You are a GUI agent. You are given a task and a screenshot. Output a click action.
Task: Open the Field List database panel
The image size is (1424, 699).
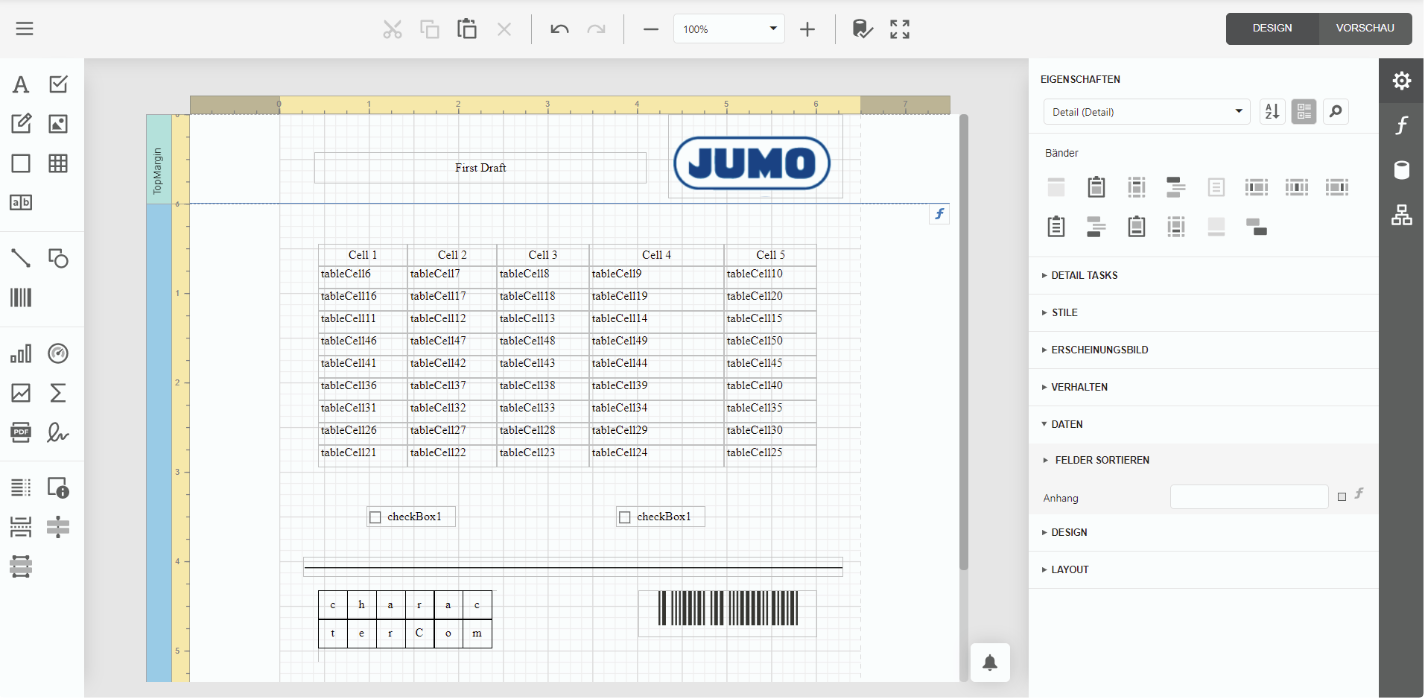pyautogui.click(x=1401, y=170)
